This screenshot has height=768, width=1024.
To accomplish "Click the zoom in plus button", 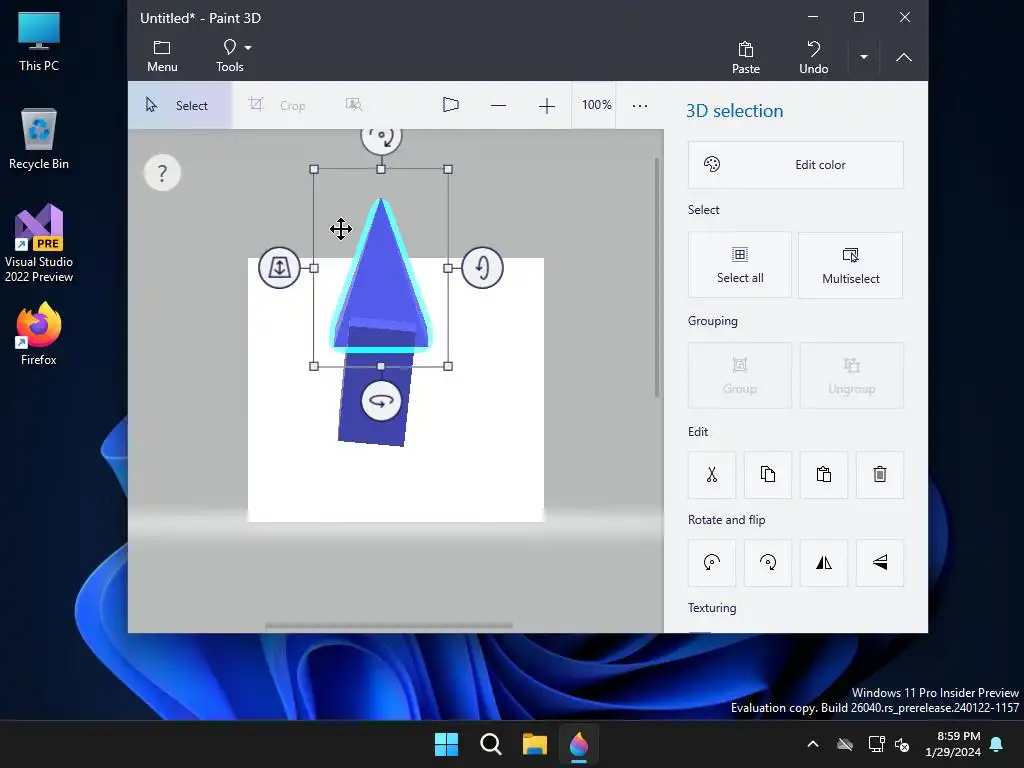I will [x=547, y=106].
